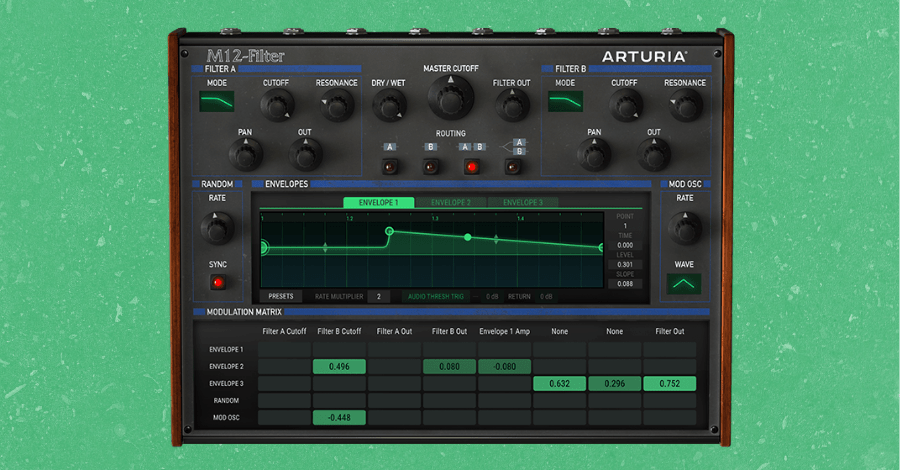Open Filter B Out destination menu
Screen dimensions: 900x470
[449, 331]
